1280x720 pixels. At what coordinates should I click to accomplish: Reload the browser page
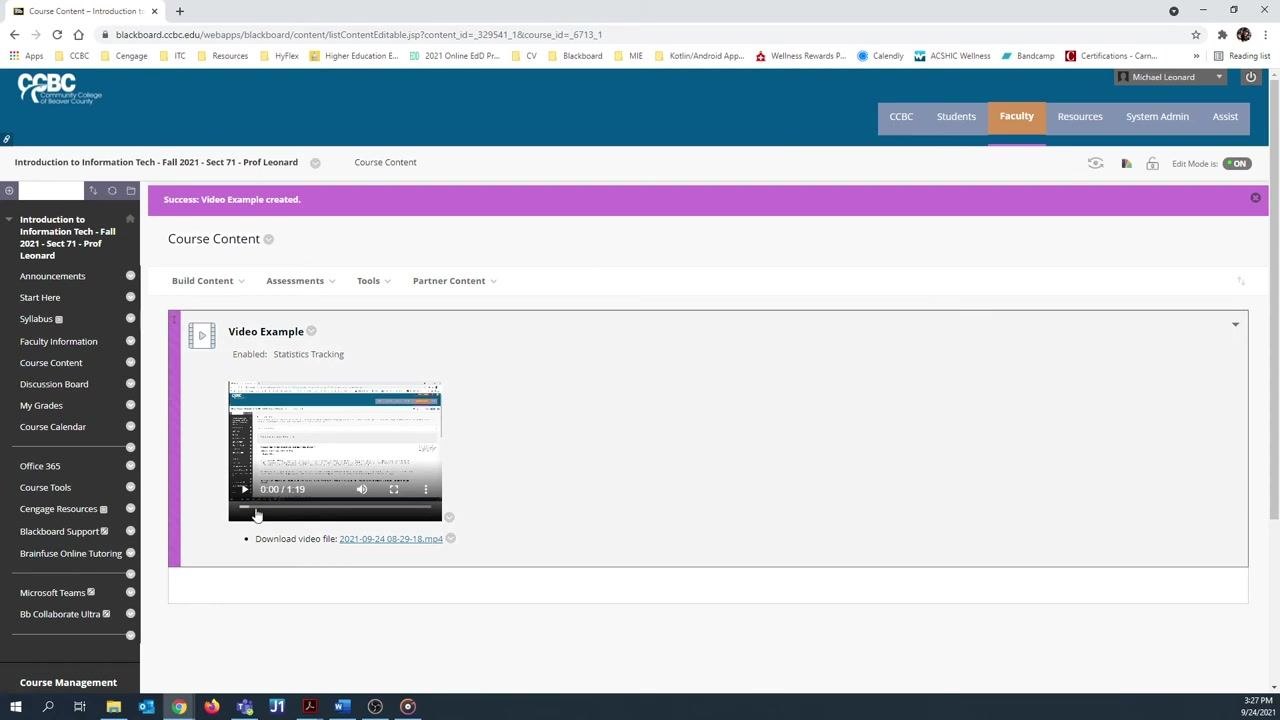[57, 35]
